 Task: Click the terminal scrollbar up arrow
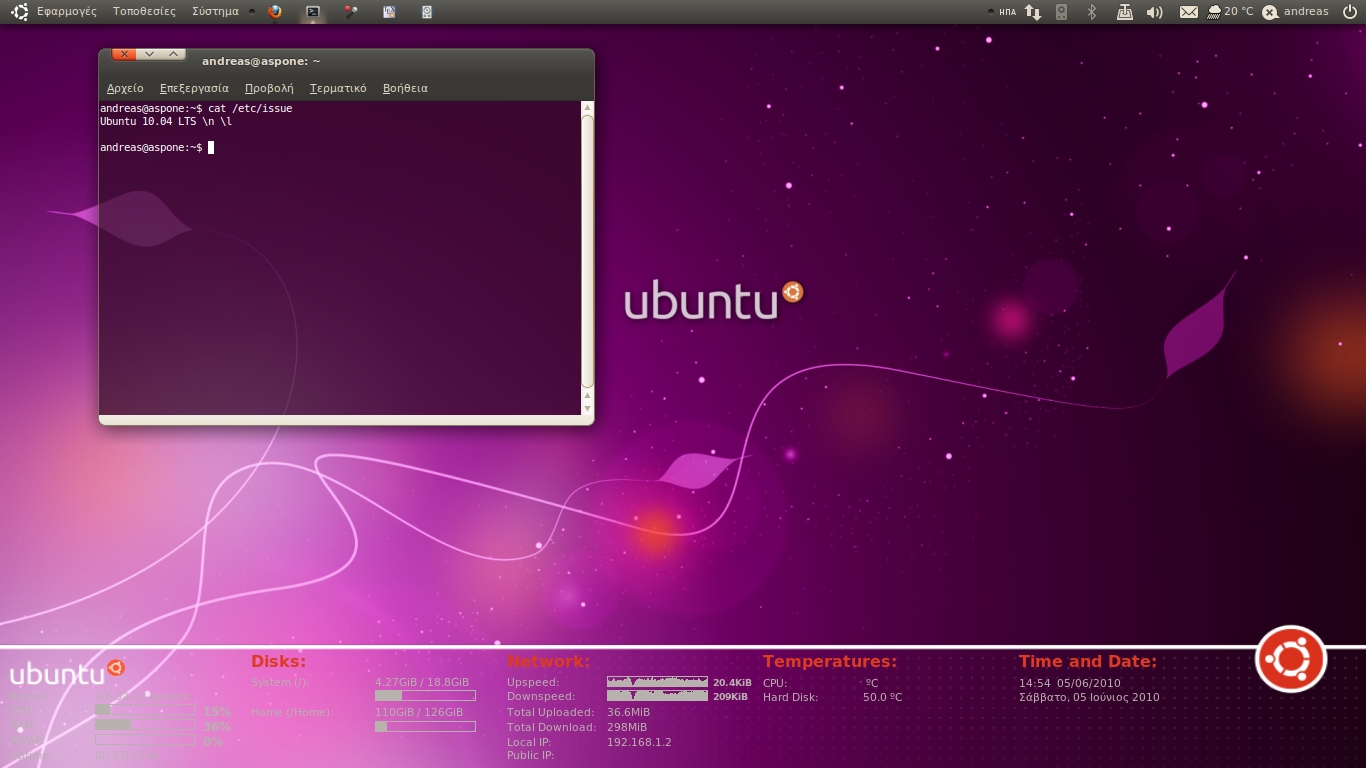coord(588,107)
